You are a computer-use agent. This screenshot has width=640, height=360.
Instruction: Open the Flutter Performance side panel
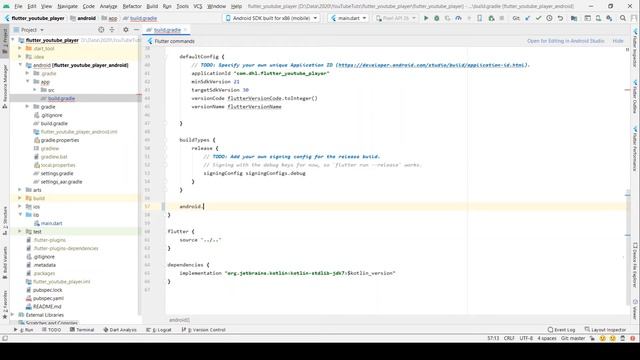(635, 149)
